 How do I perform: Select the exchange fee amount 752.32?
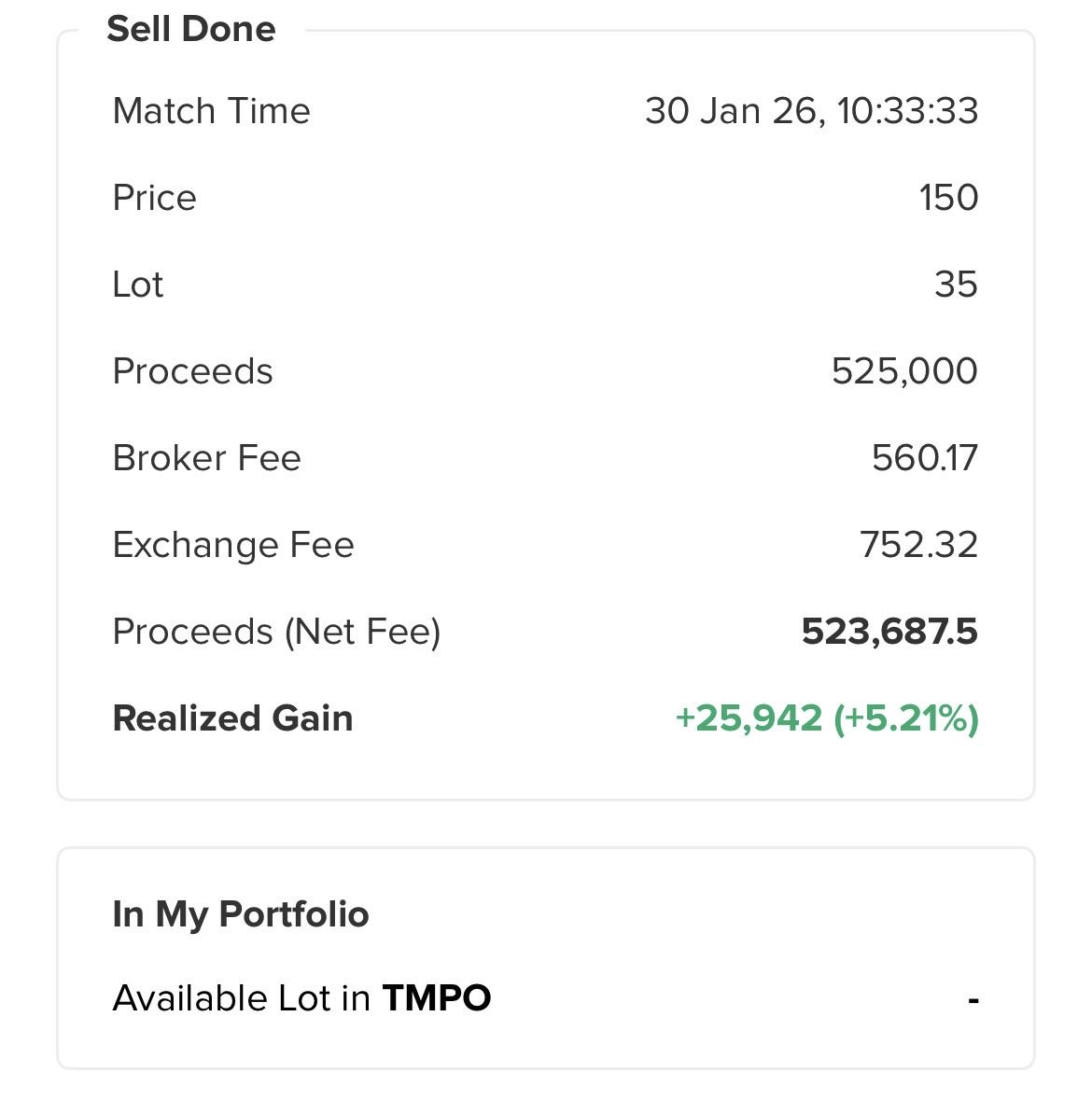(918, 545)
